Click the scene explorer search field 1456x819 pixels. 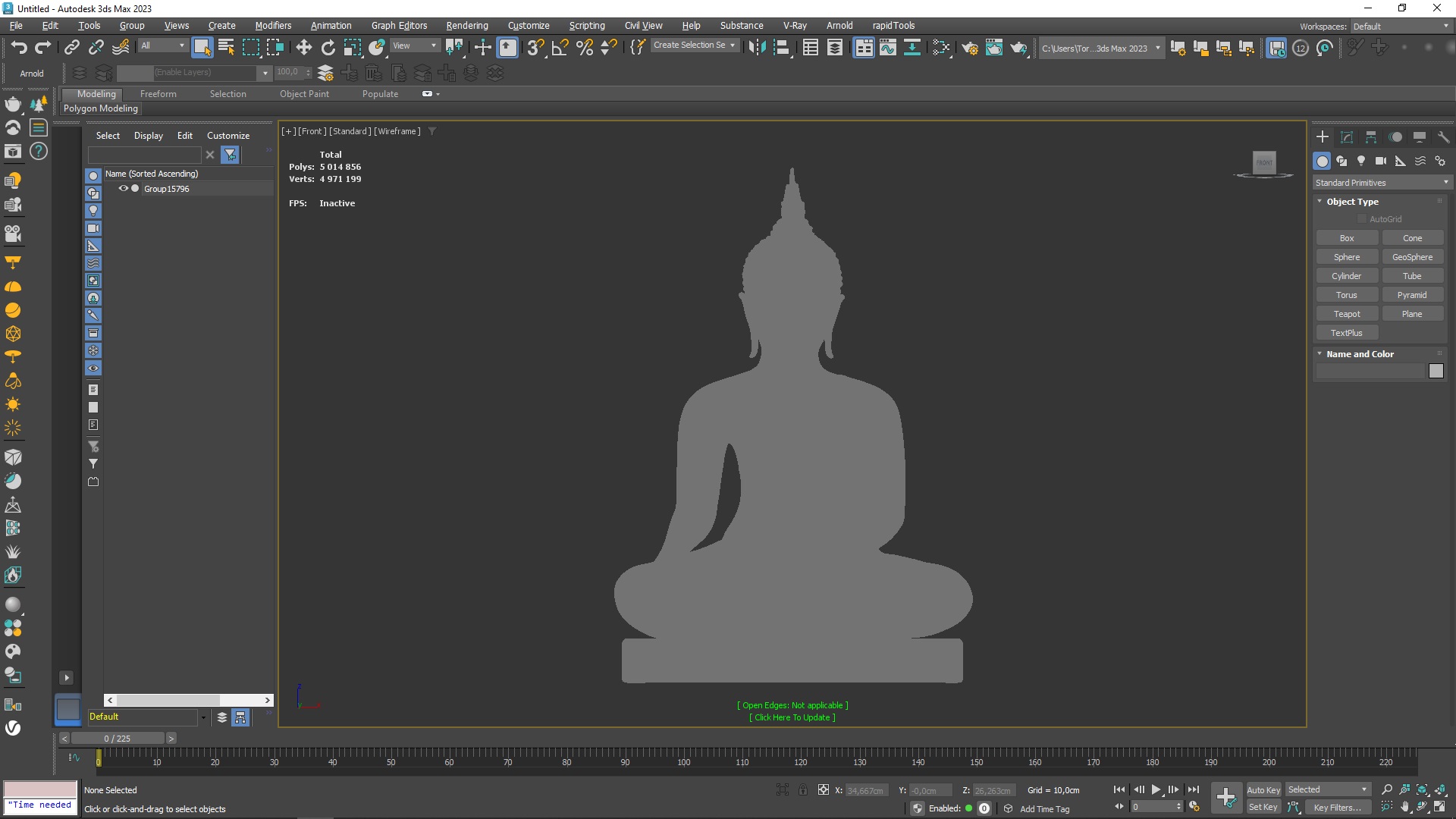(144, 155)
